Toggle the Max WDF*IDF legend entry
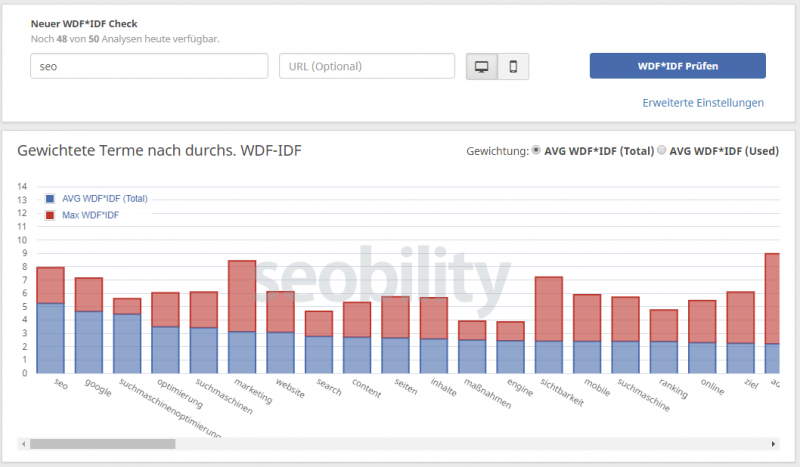The width and height of the screenshot is (800, 467). [x=82, y=215]
